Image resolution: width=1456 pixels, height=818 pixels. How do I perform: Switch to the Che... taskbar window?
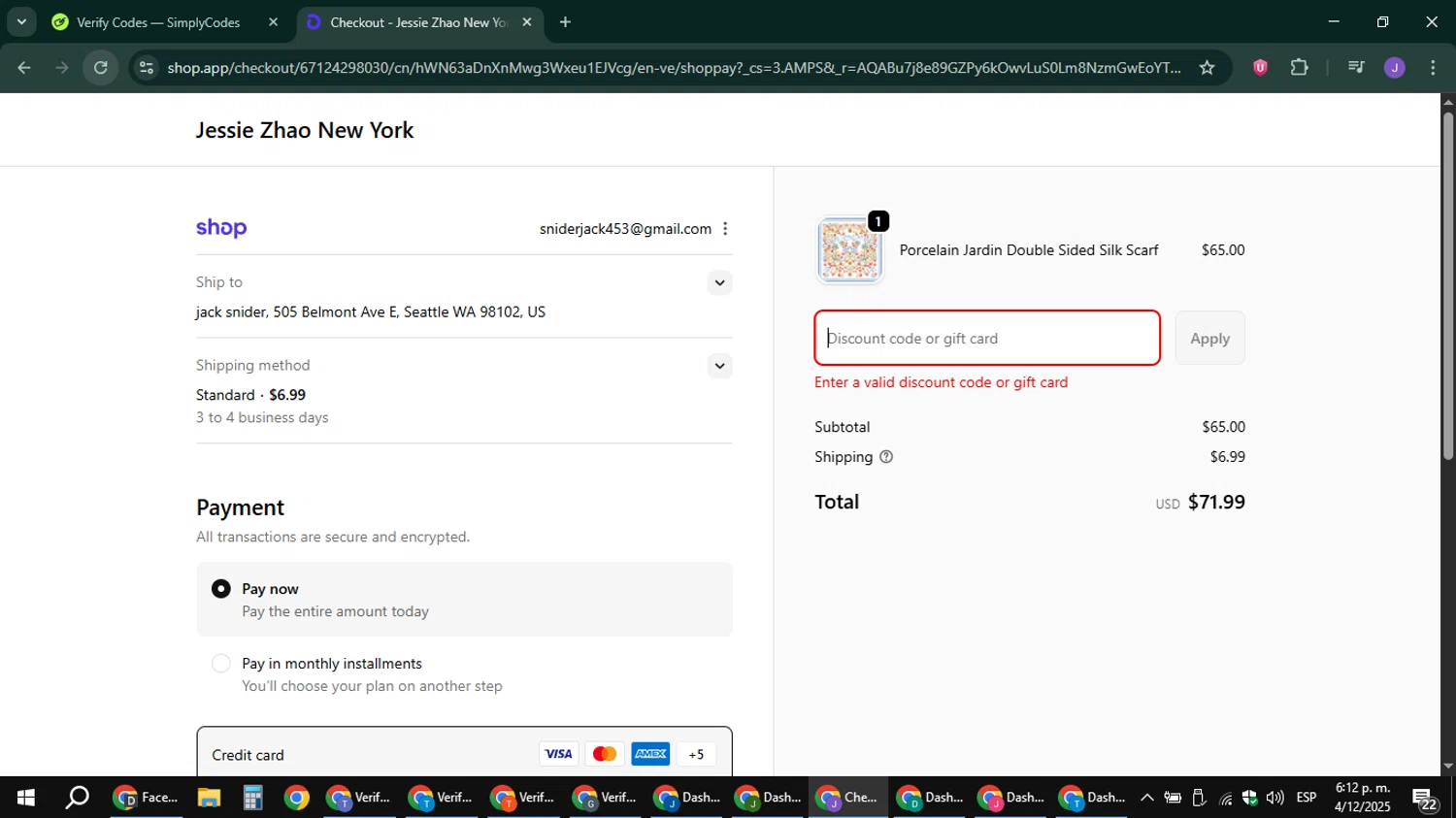[x=847, y=798]
